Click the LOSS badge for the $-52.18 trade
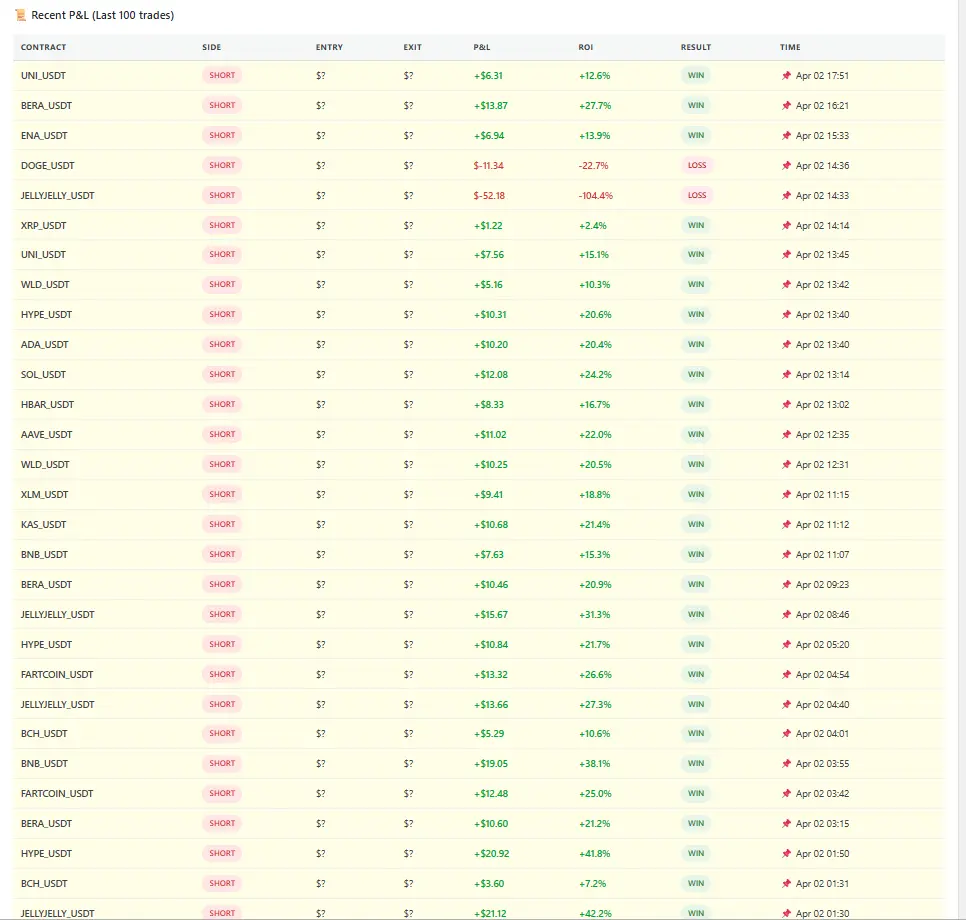Image resolution: width=966 pixels, height=920 pixels. (x=697, y=195)
